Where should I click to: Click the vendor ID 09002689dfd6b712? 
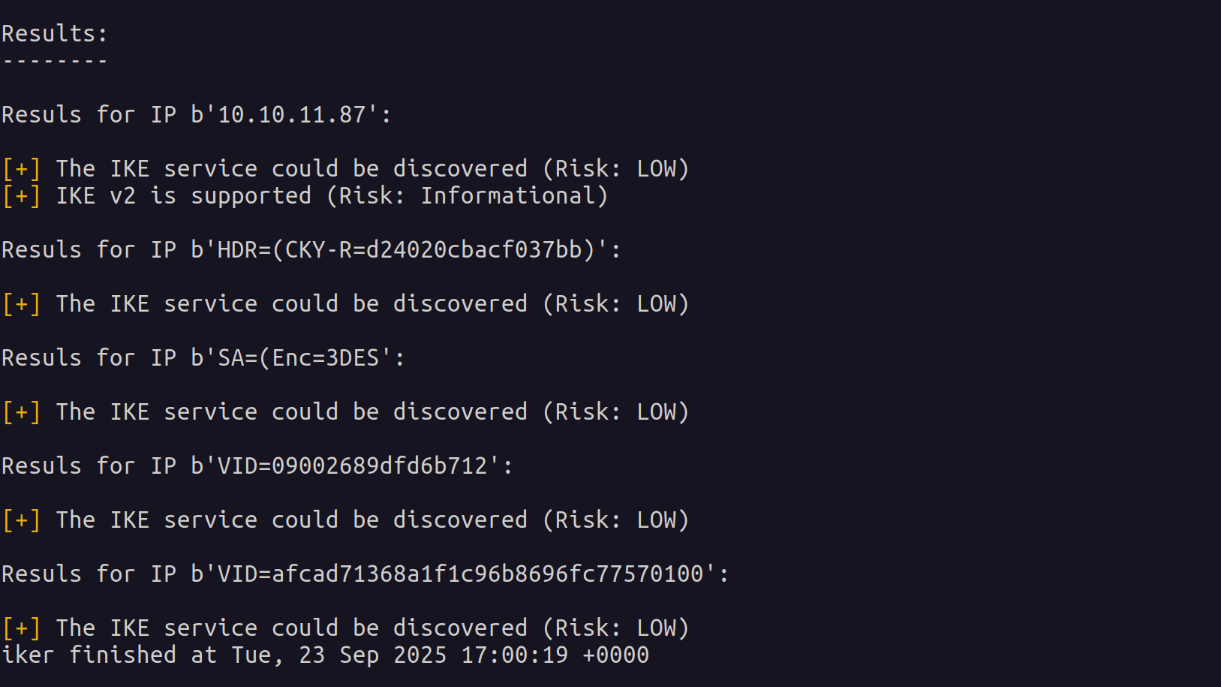pyautogui.click(x=379, y=466)
